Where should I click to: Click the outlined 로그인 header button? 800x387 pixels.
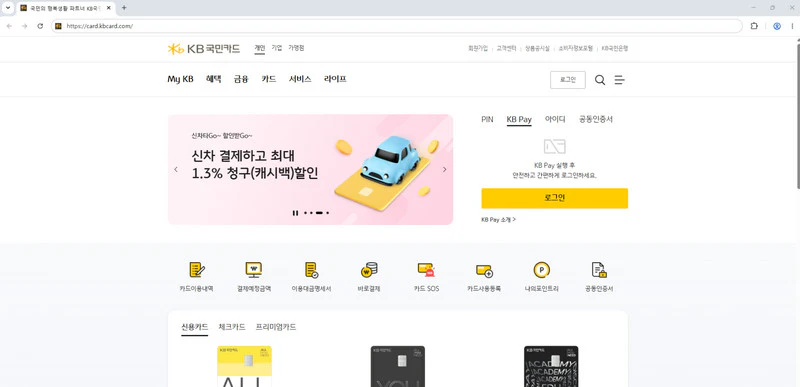click(568, 80)
